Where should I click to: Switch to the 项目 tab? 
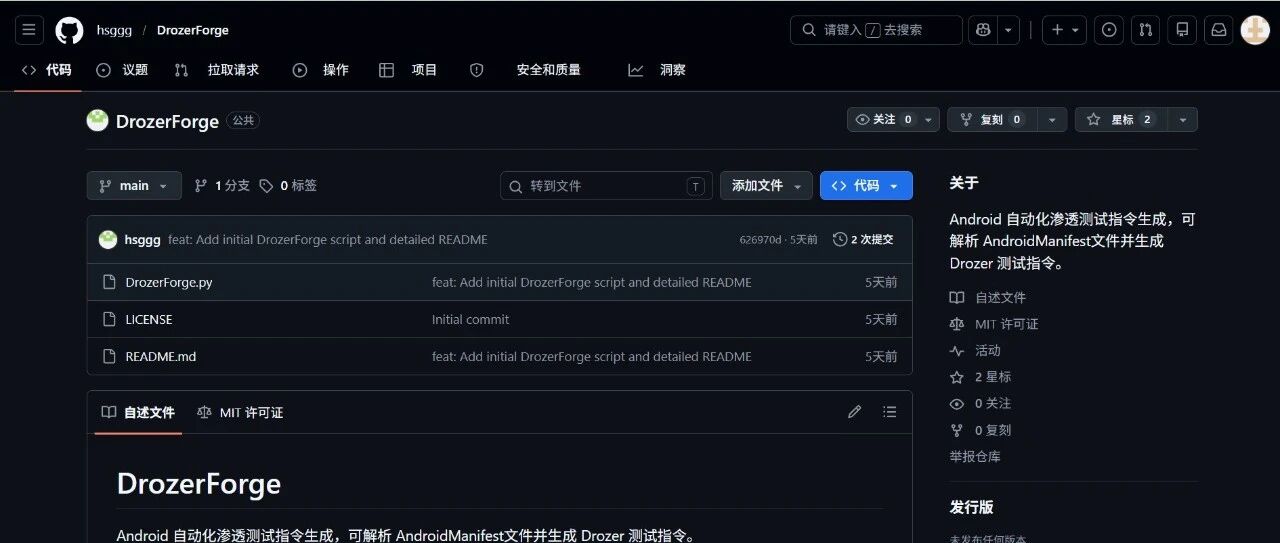409,70
